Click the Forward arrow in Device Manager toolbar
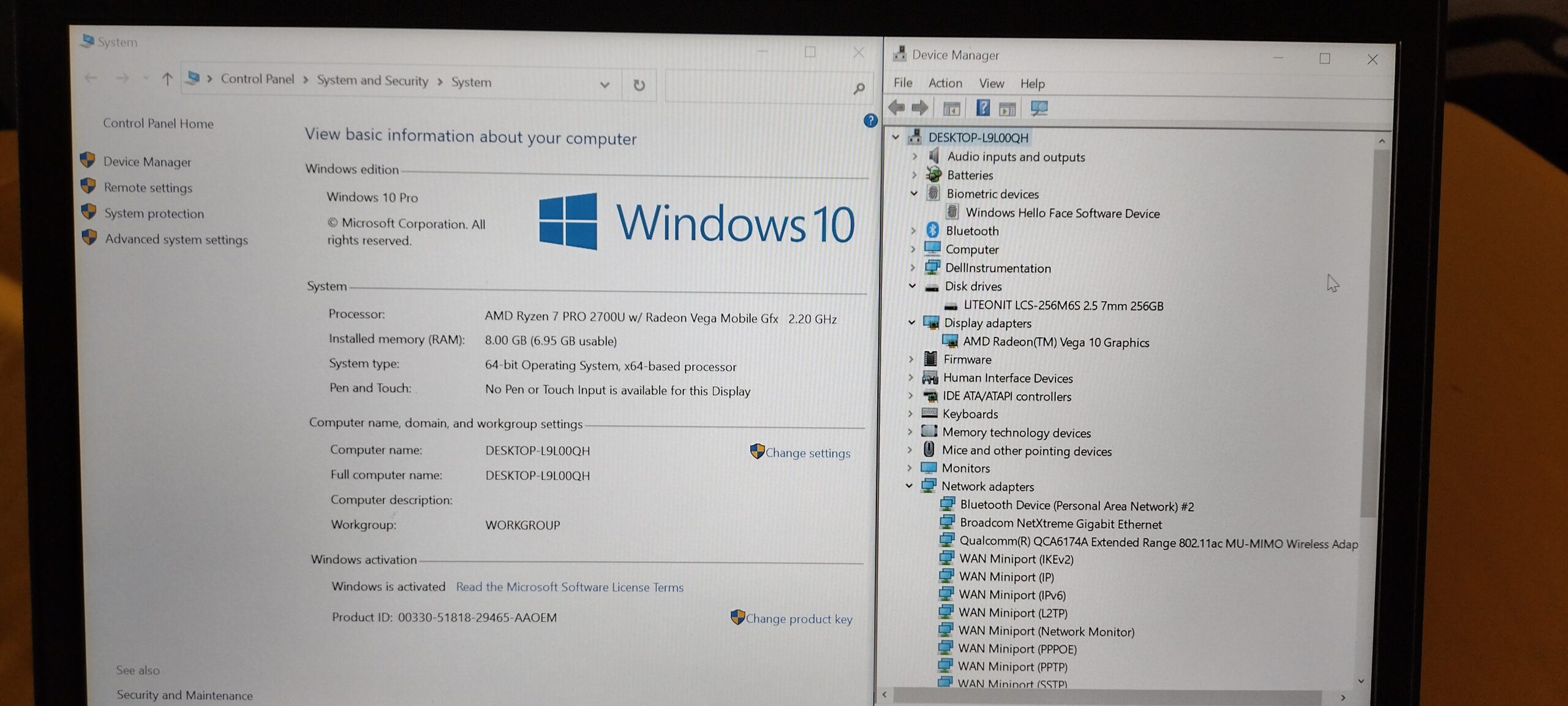Image resolution: width=1568 pixels, height=706 pixels. click(919, 108)
